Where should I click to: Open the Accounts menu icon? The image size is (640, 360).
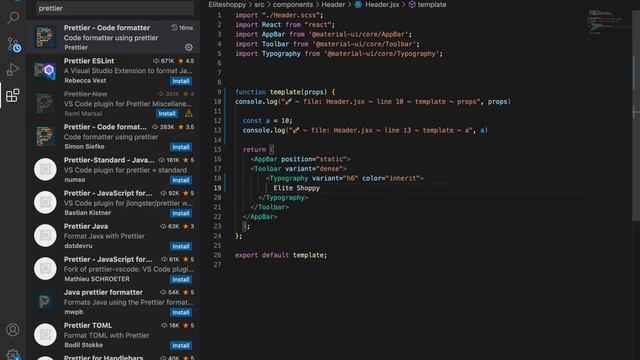tap(13, 329)
